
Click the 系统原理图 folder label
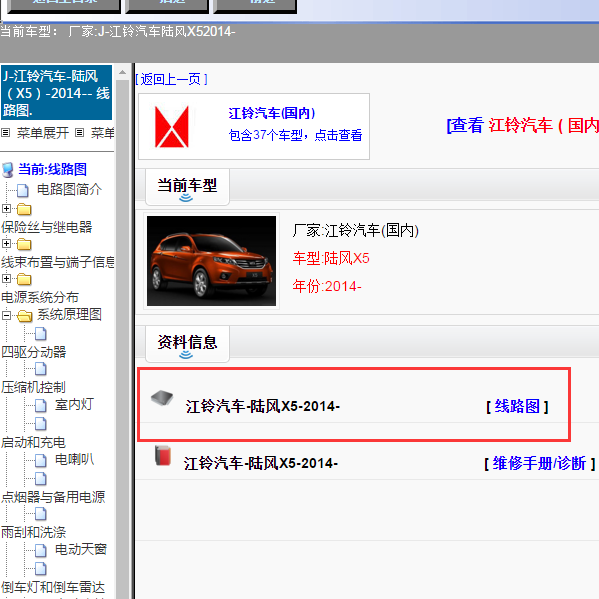point(69,314)
